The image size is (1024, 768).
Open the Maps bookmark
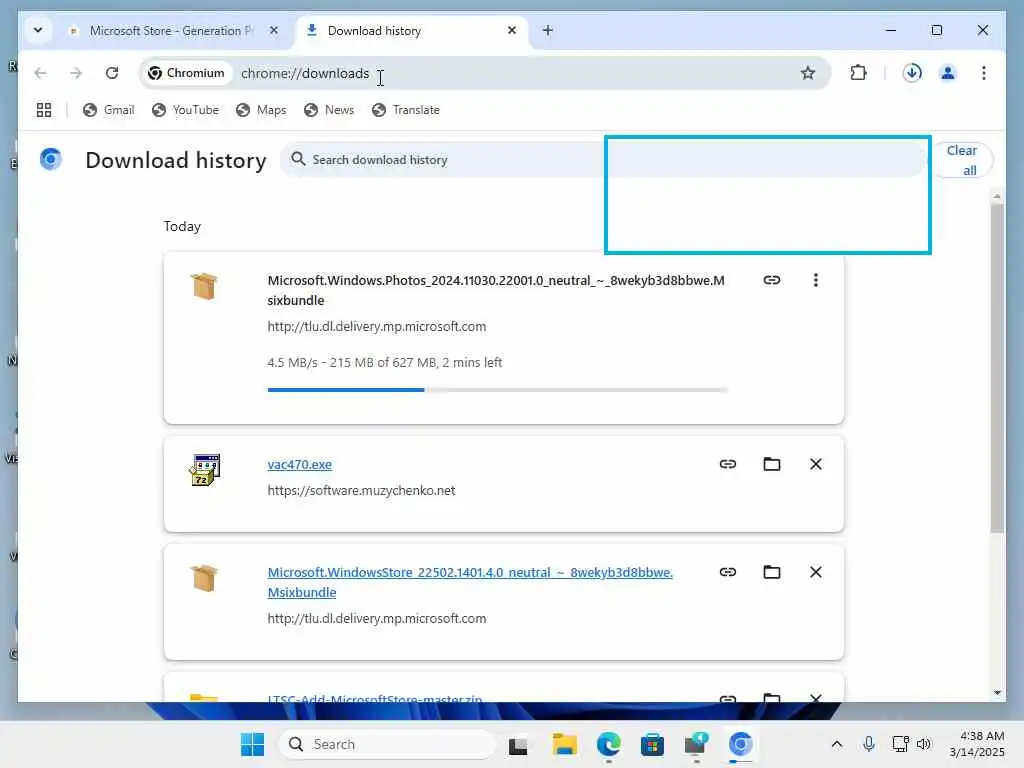tap(262, 110)
